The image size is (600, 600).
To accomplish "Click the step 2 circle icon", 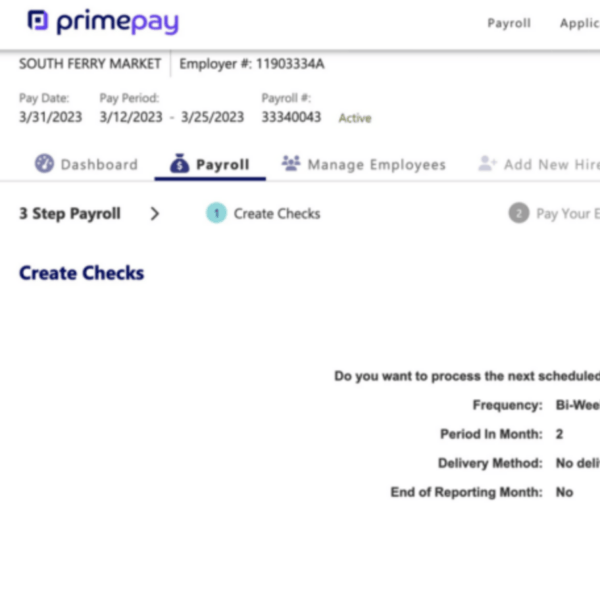I will (x=519, y=213).
